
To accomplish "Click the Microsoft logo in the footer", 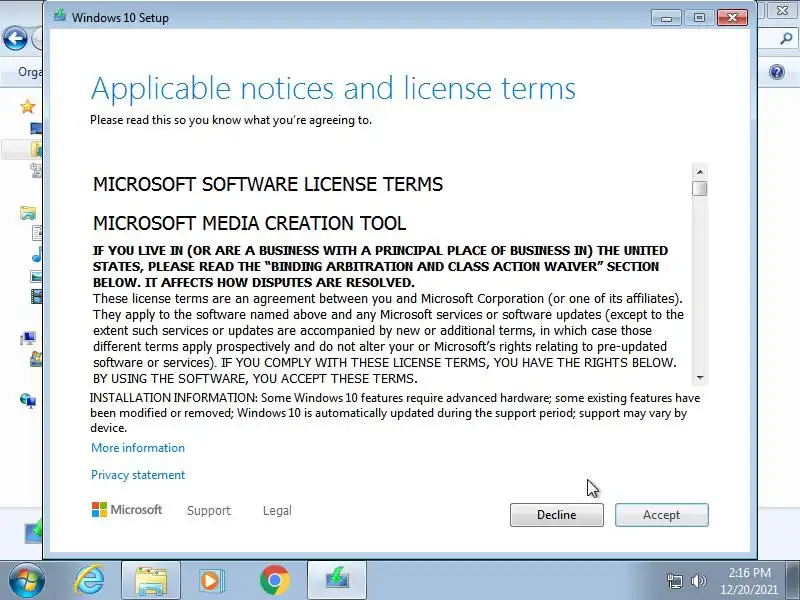I will [x=127, y=510].
